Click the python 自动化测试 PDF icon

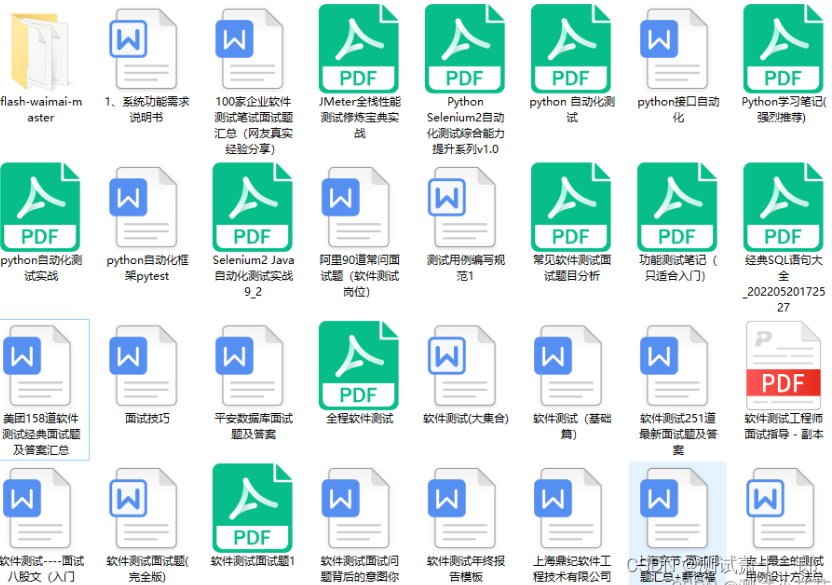click(571, 48)
